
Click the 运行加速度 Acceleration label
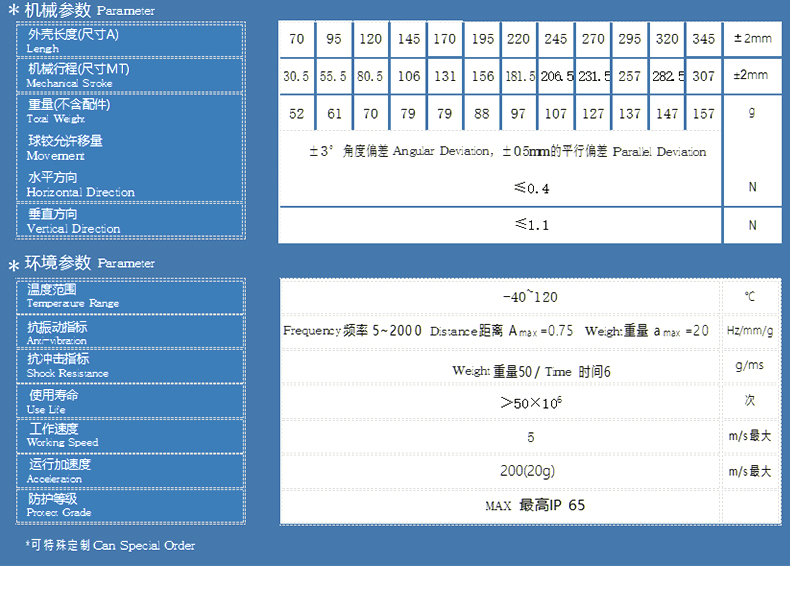pos(58,471)
